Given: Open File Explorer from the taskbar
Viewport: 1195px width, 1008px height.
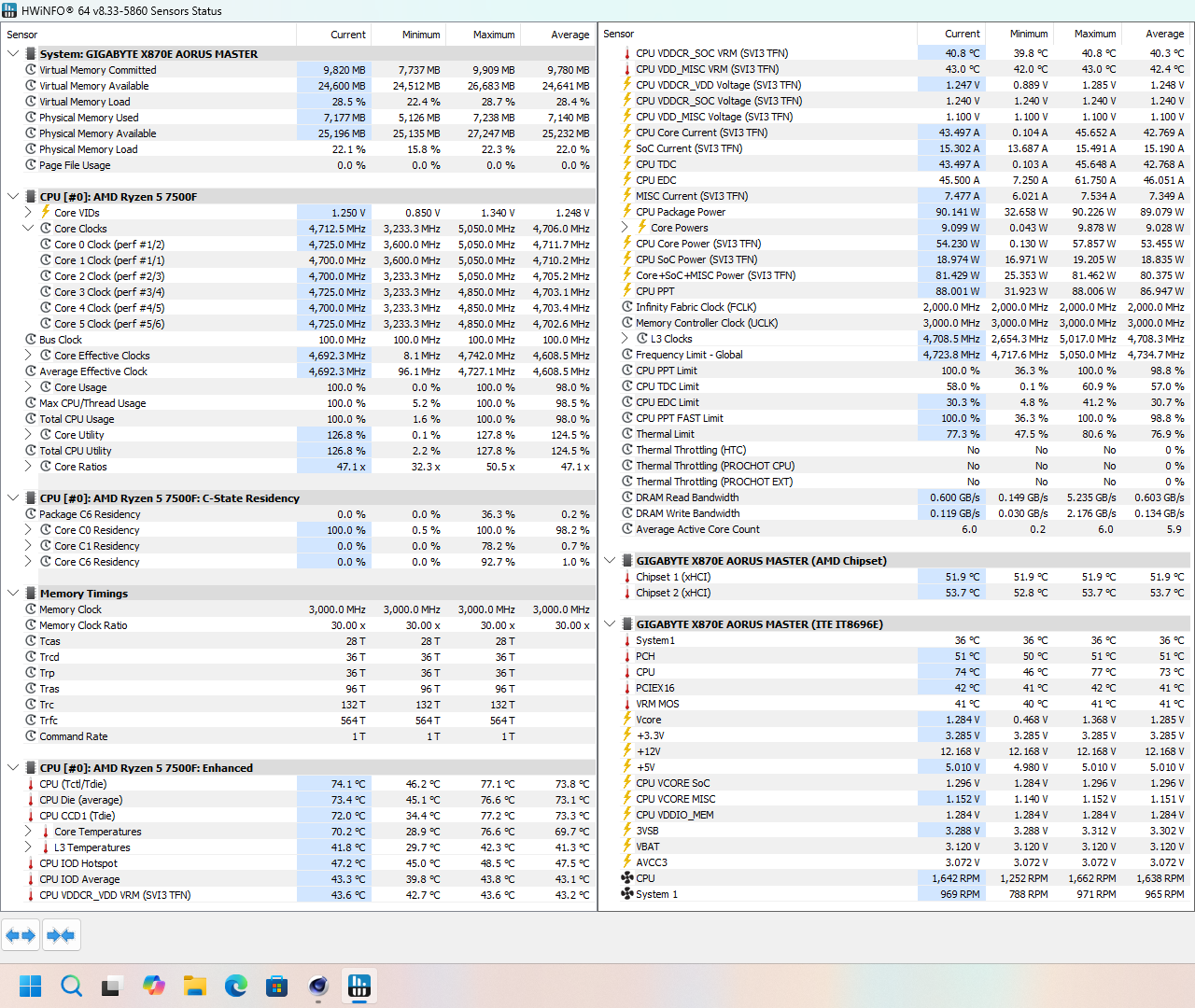Looking at the screenshot, I should (x=195, y=986).
